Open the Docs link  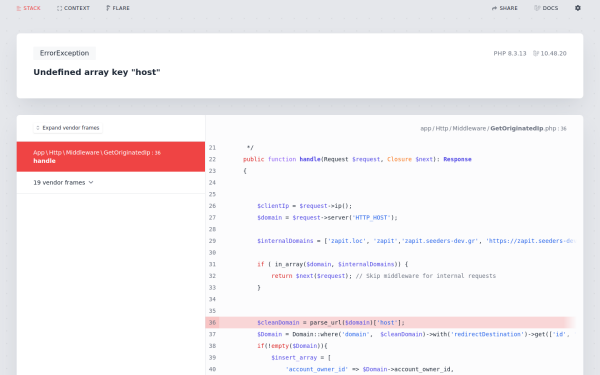click(x=546, y=8)
